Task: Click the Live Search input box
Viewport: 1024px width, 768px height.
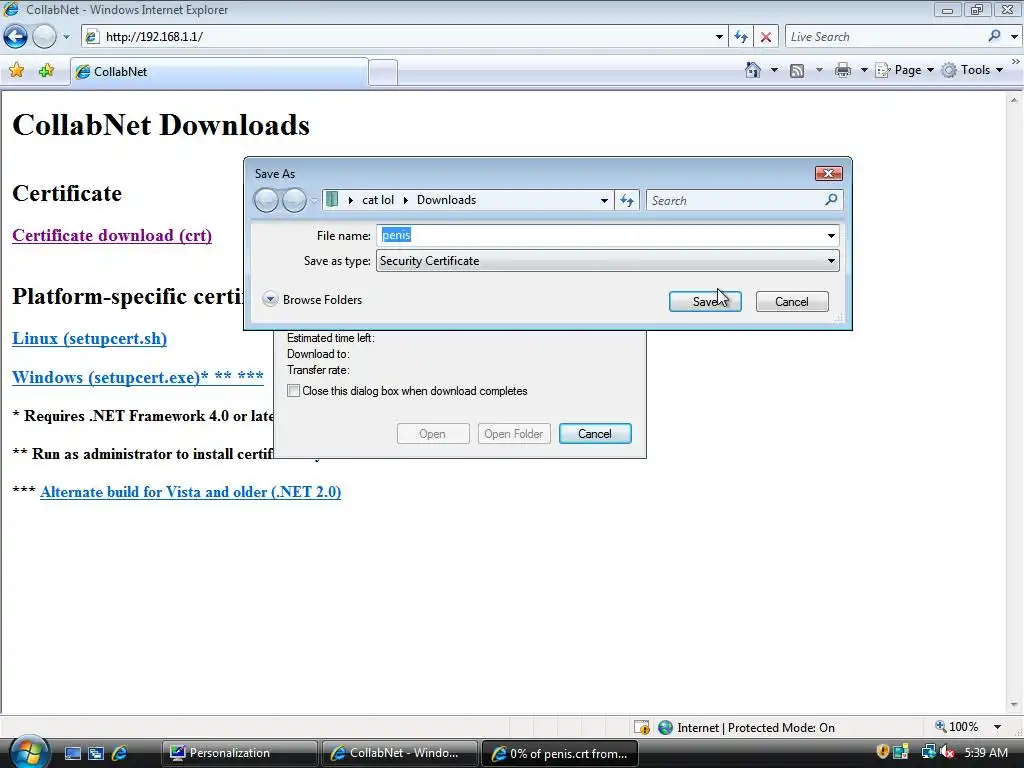Action: tap(885, 37)
